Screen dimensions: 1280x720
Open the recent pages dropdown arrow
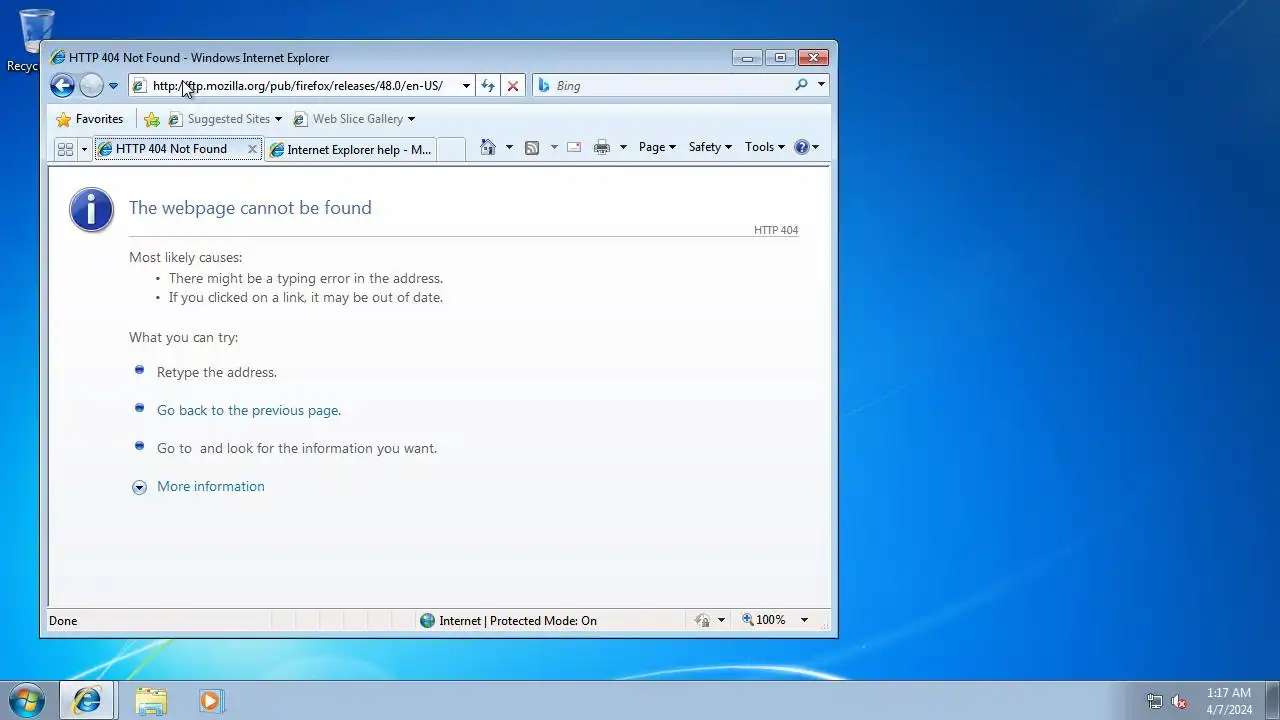(113, 86)
